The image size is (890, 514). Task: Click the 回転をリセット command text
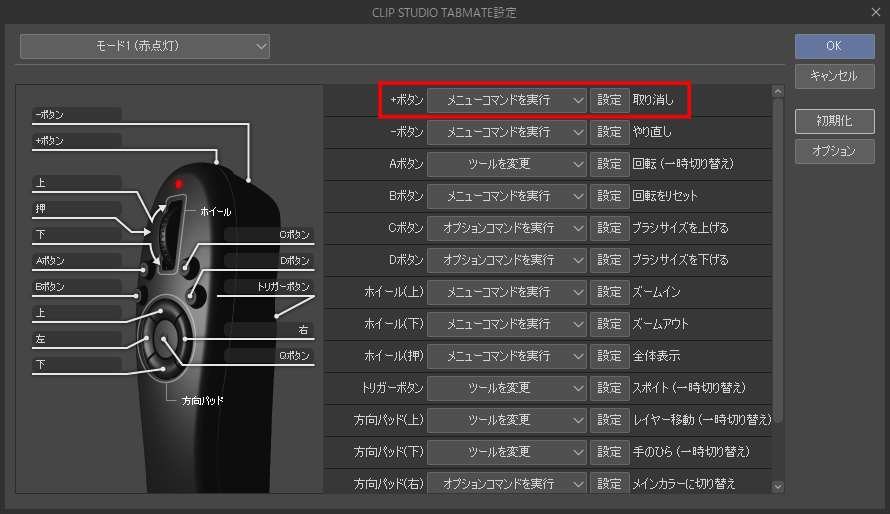pos(665,196)
